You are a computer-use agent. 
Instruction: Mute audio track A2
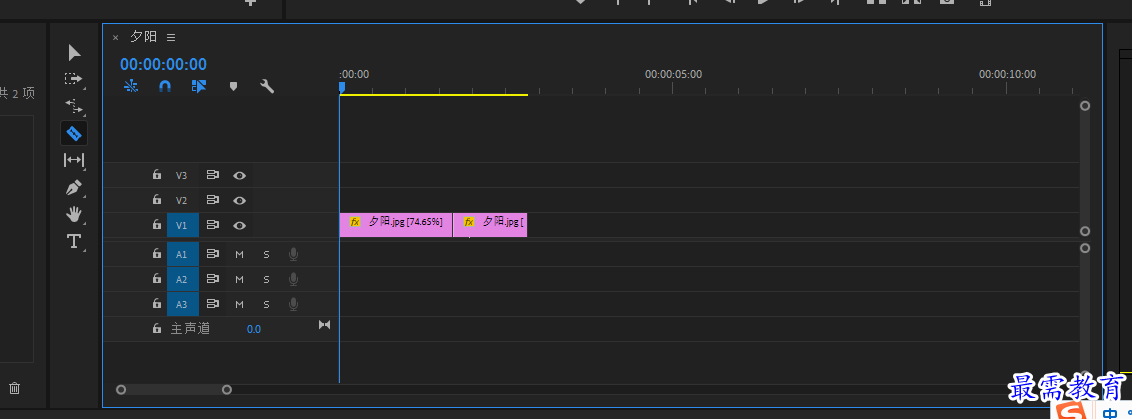[x=240, y=280]
